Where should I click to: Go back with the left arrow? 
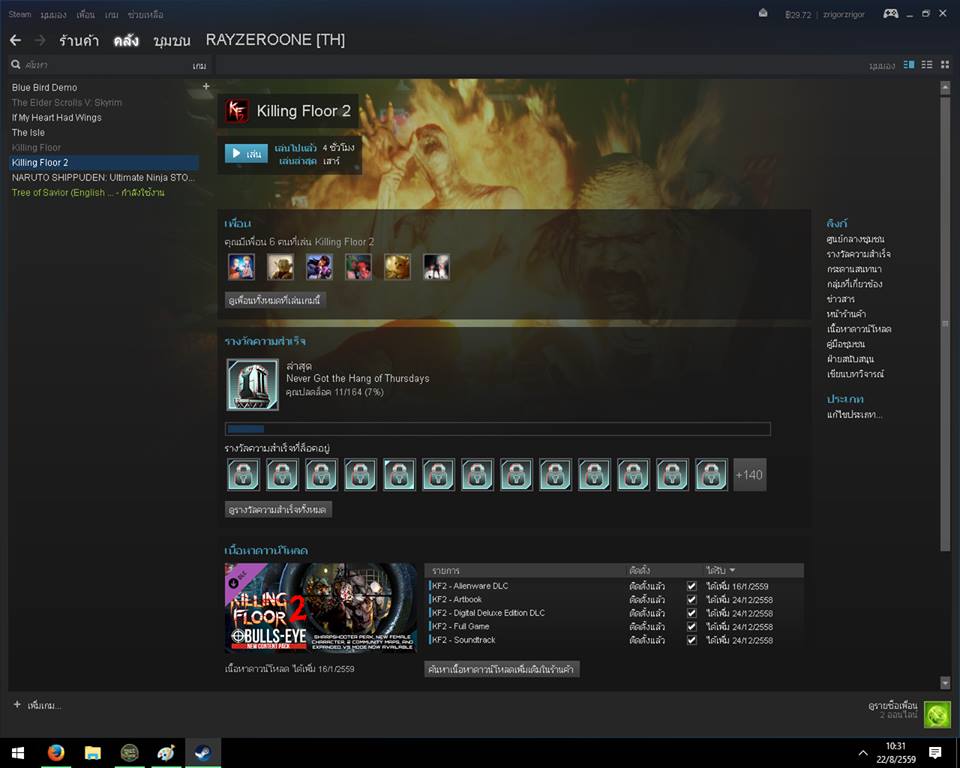coord(15,40)
